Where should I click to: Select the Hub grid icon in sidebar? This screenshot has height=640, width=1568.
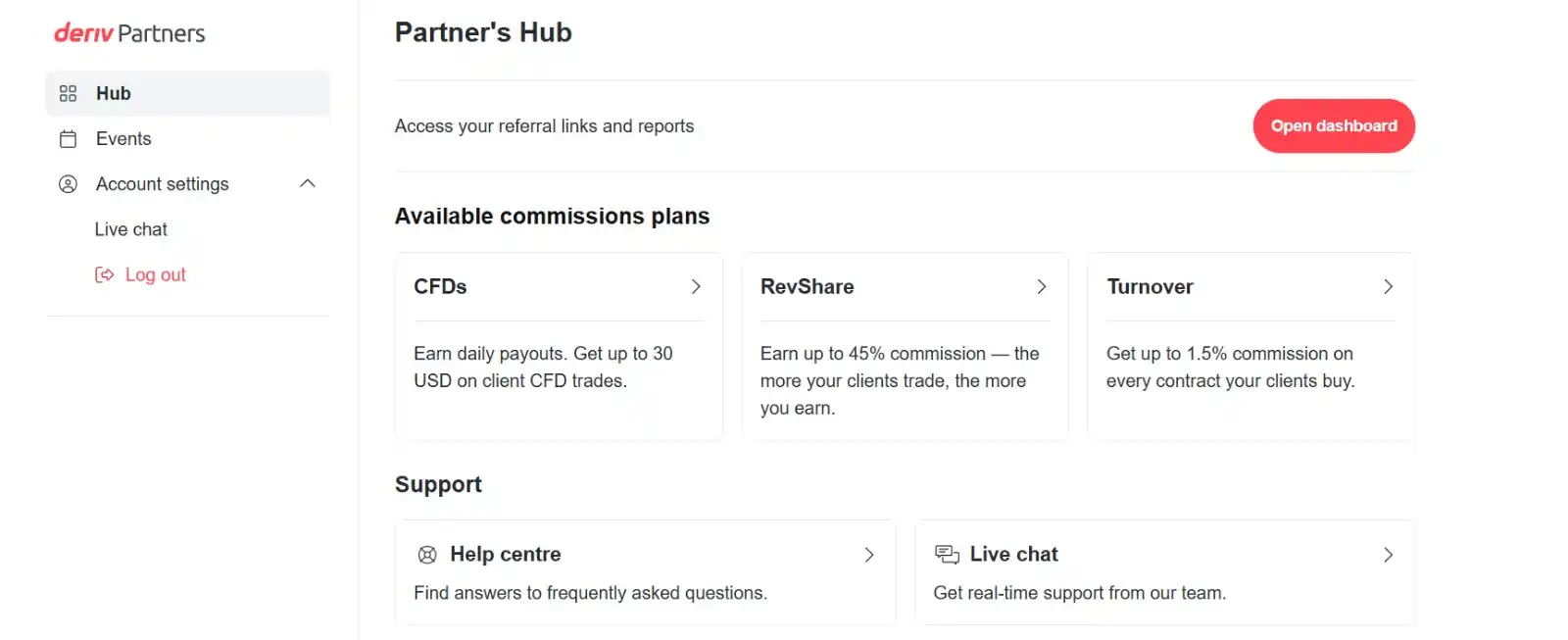click(x=68, y=93)
